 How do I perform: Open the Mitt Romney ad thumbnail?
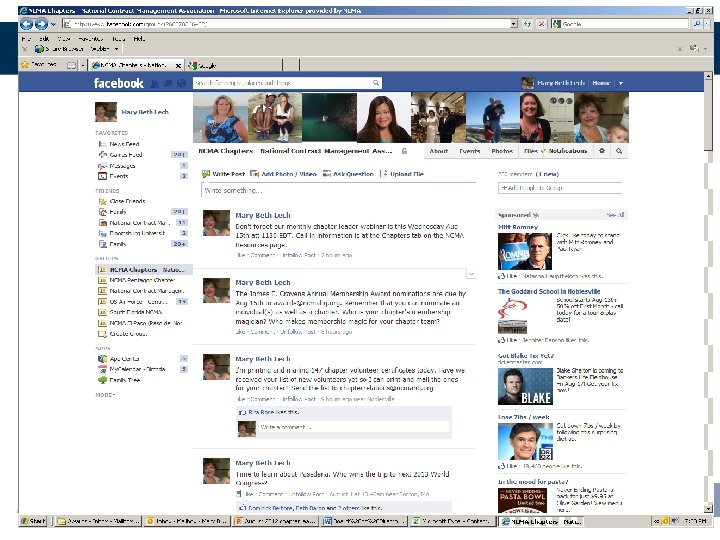(x=525, y=251)
